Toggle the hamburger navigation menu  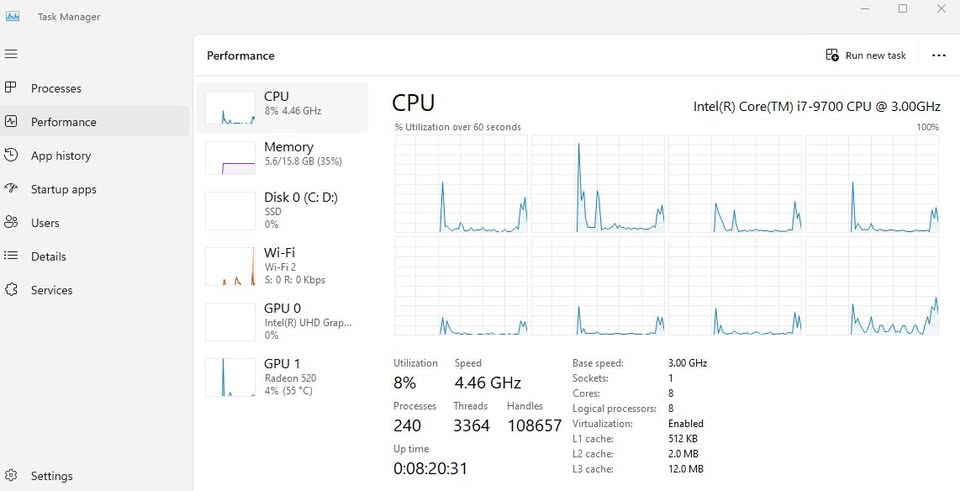point(10,54)
